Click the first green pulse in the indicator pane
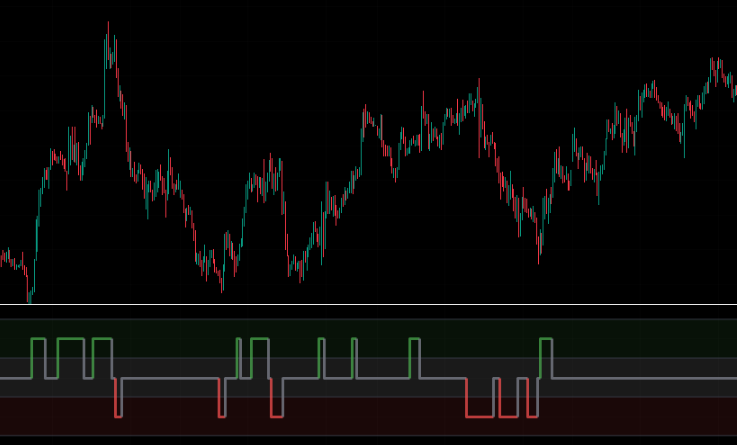This screenshot has width=737, height=445. coord(38,340)
